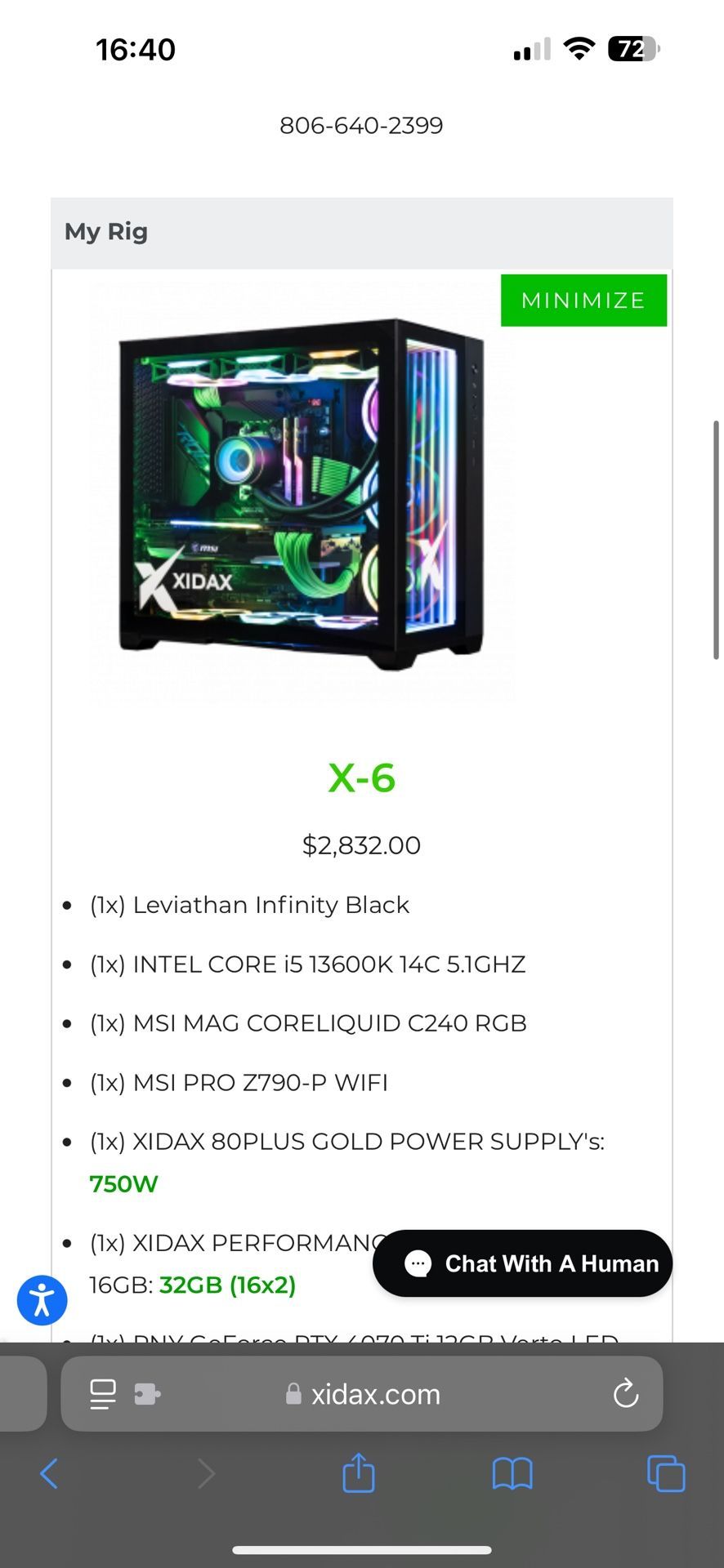The width and height of the screenshot is (724, 1568).
Task: Tap the Xidax PC product image
Action: [302, 494]
